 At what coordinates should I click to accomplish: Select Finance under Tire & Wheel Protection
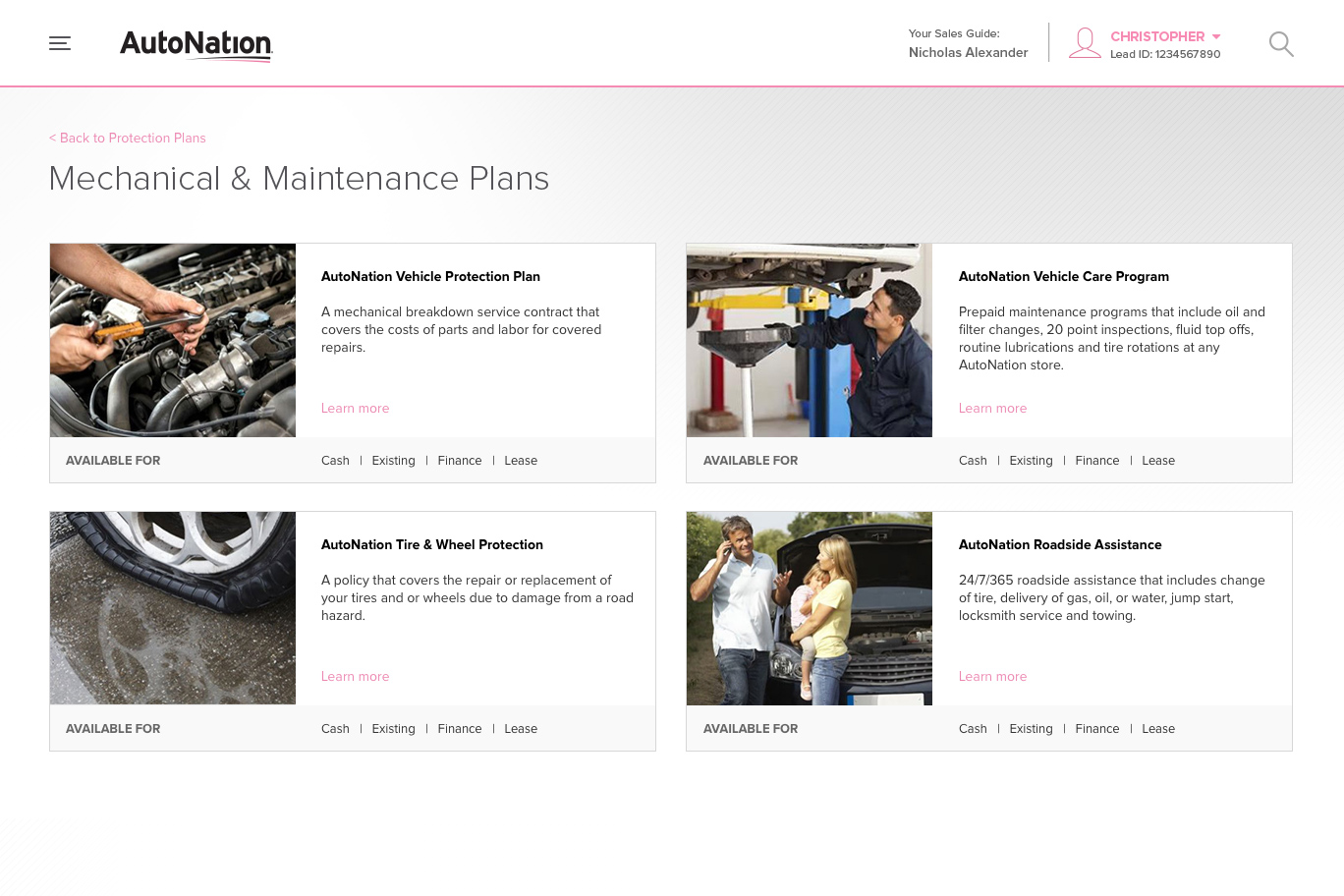pos(460,728)
